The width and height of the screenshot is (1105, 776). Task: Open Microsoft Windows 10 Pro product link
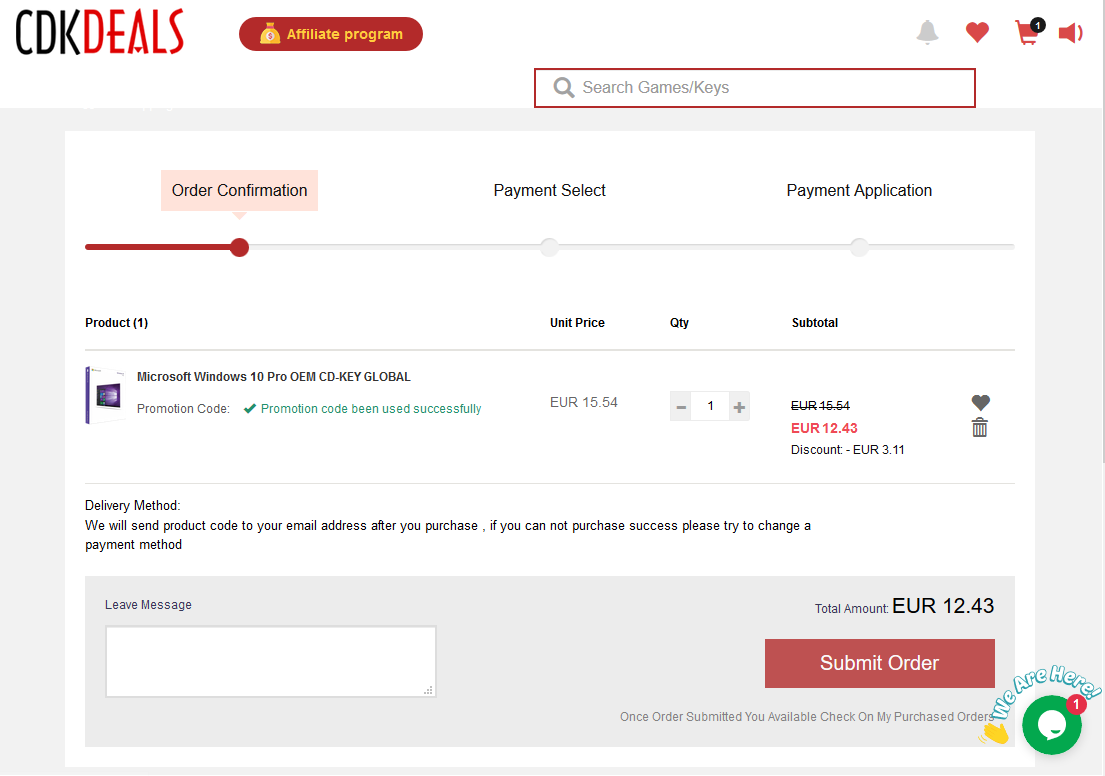point(273,377)
